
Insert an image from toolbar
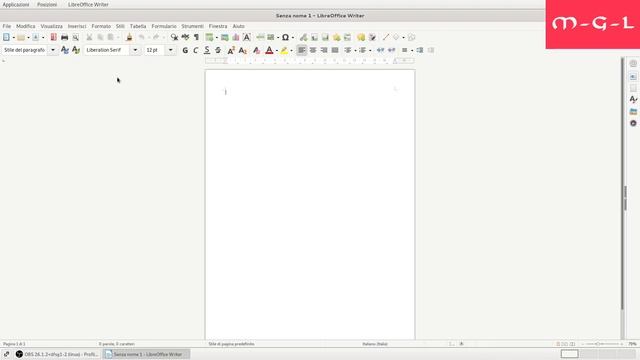[x=224, y=37]
